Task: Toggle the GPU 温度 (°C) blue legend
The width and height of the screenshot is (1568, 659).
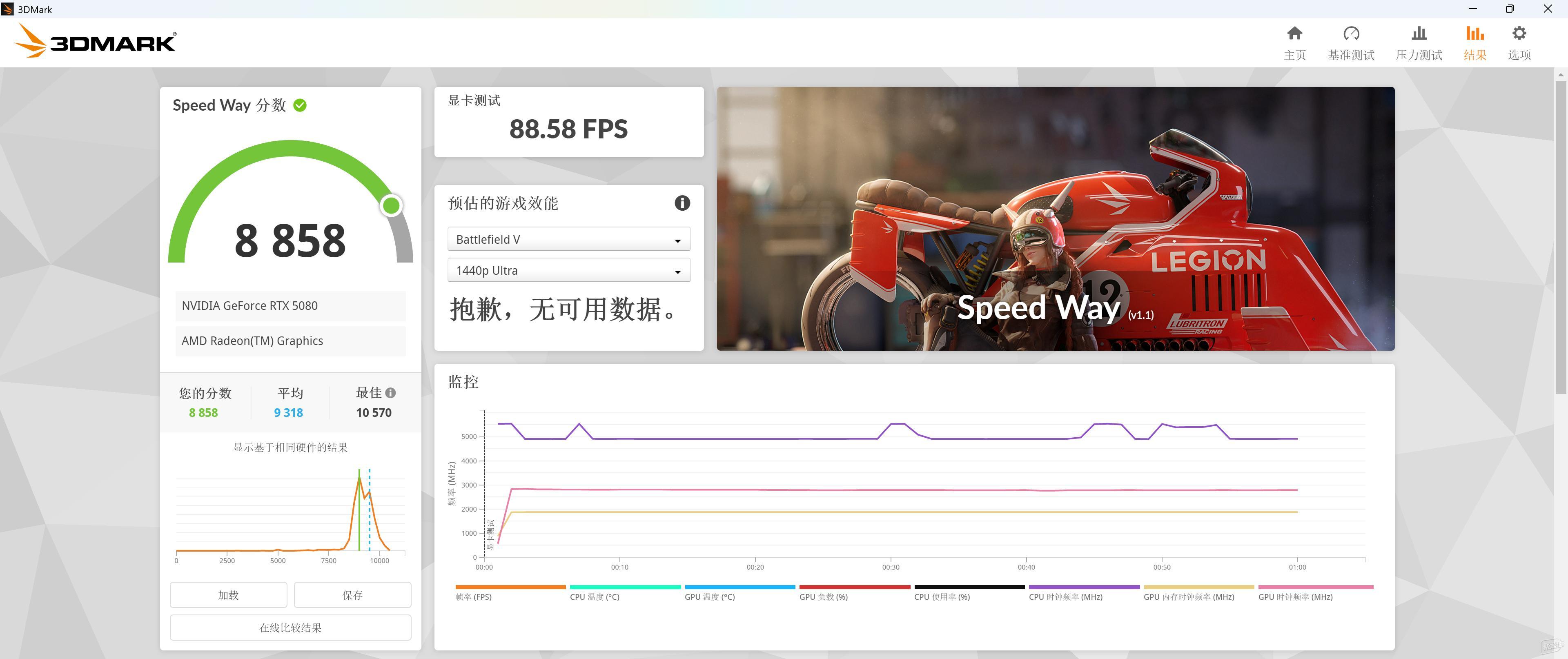Action: click(x=739, y=593)
